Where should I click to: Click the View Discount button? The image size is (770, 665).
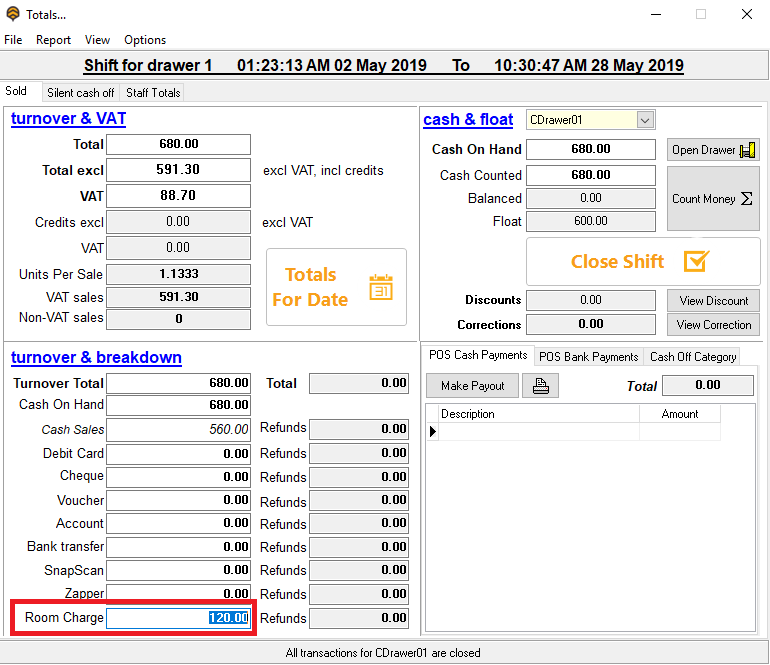point(713,301)
